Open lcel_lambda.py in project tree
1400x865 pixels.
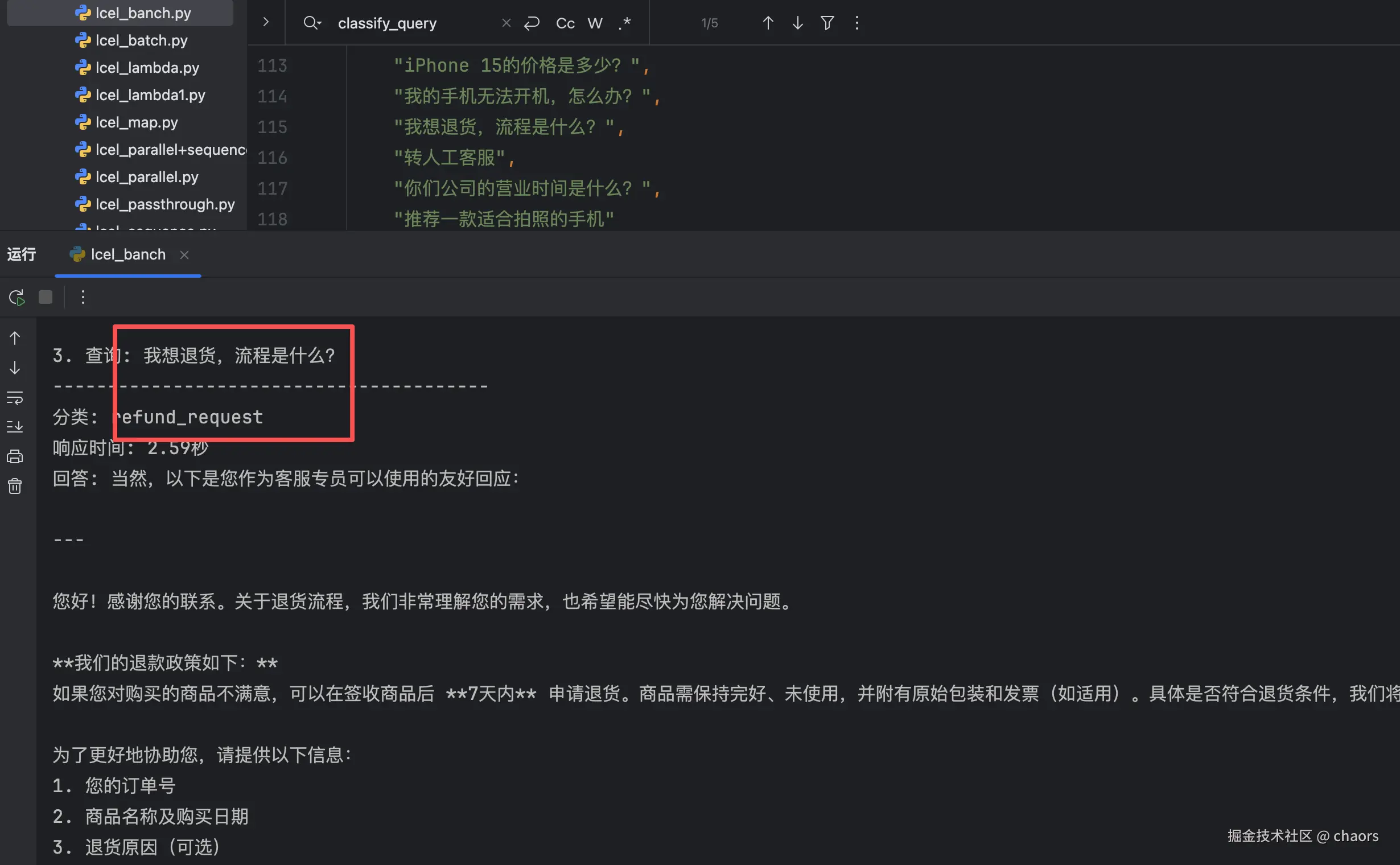[x=147, y=68]
